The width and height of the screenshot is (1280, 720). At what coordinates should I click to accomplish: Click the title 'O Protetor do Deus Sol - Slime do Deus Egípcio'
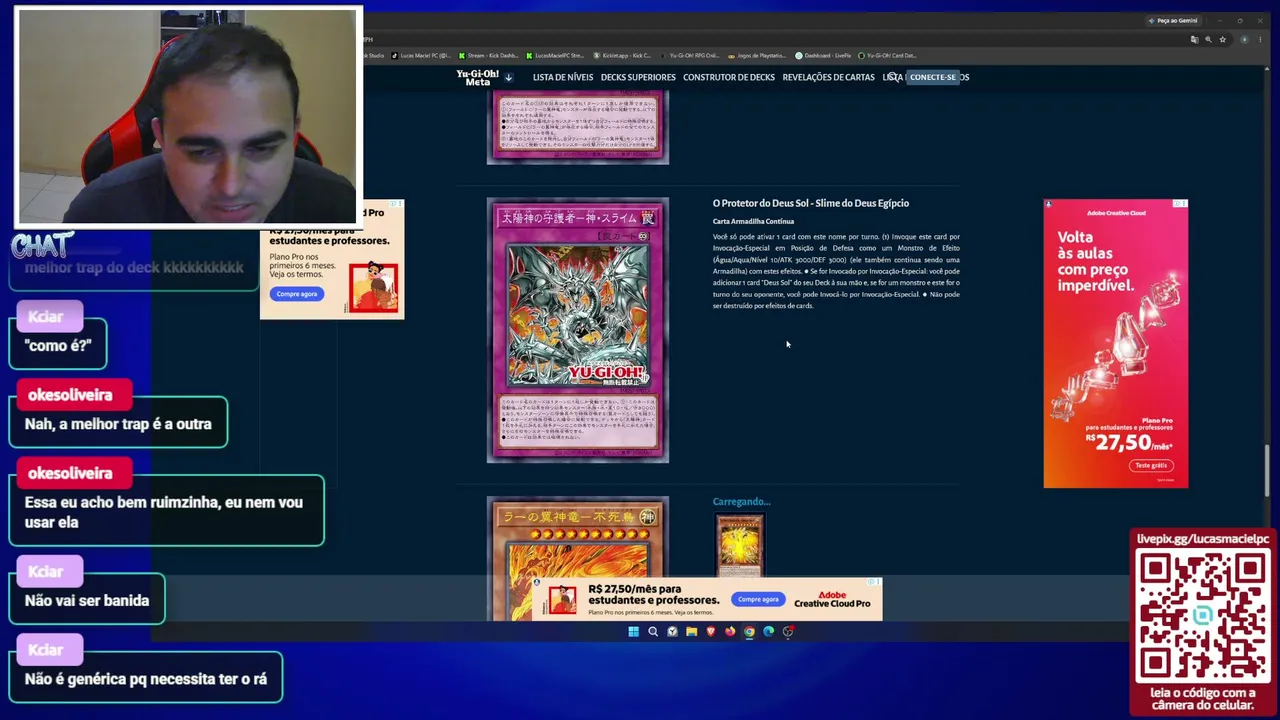pos(811,203)
